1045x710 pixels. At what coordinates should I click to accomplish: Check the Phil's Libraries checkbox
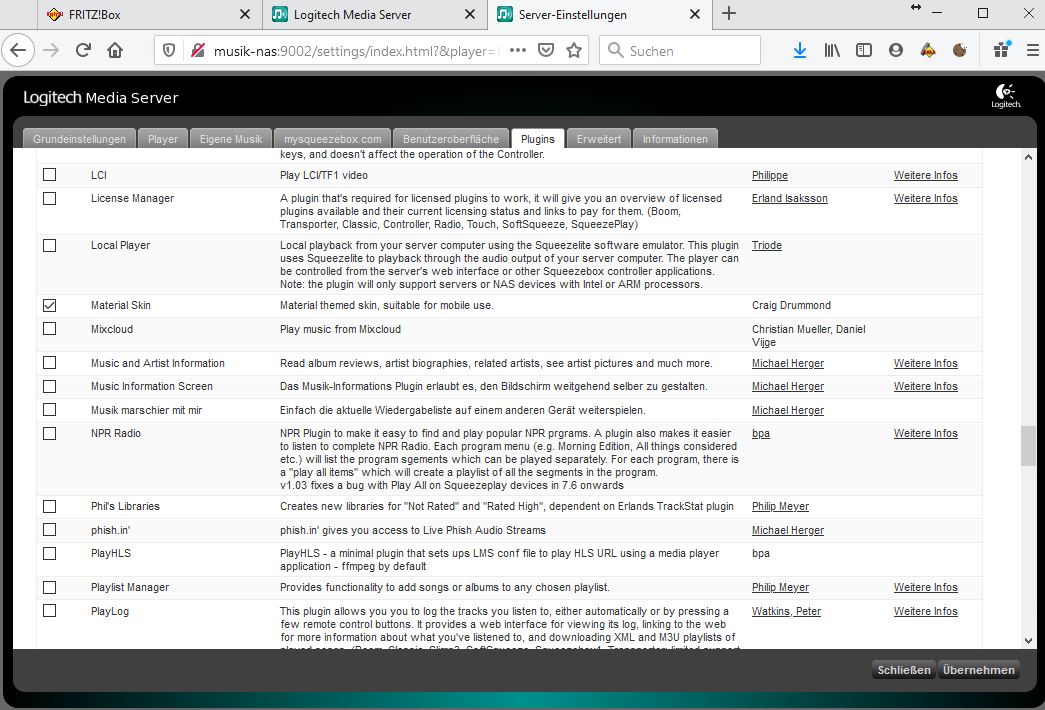coord(49,507)
